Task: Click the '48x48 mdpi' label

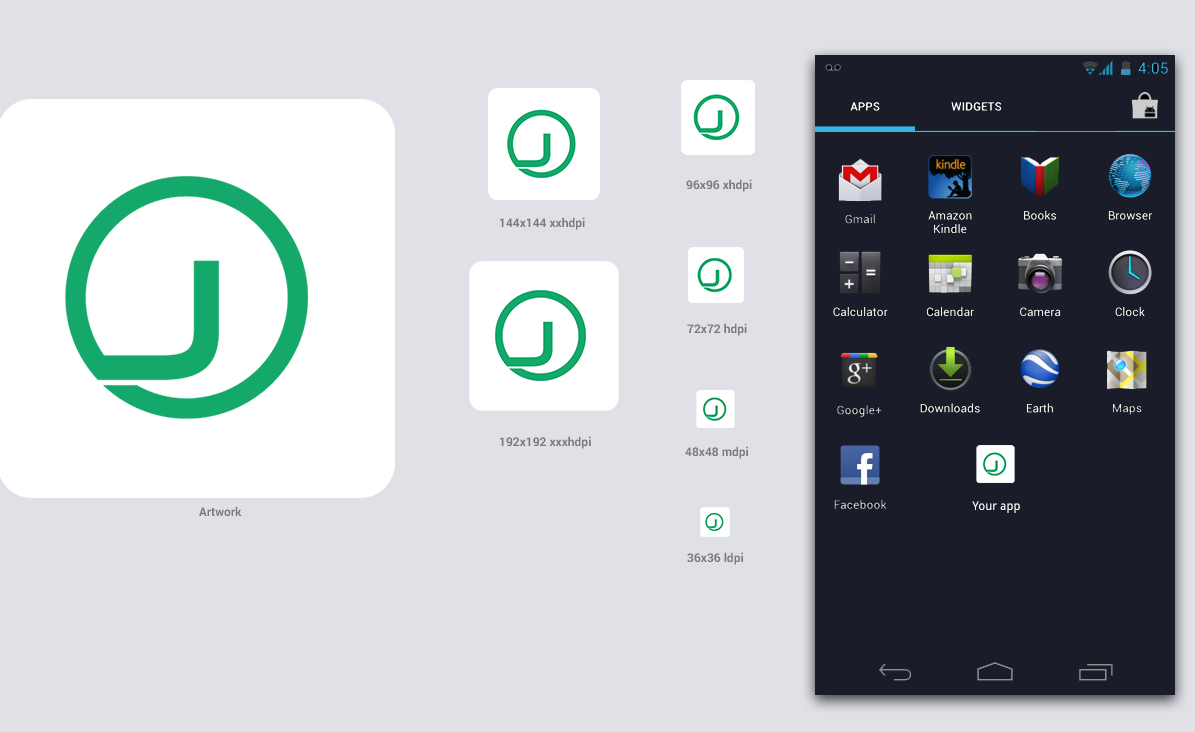Action: tap(716, 451)
